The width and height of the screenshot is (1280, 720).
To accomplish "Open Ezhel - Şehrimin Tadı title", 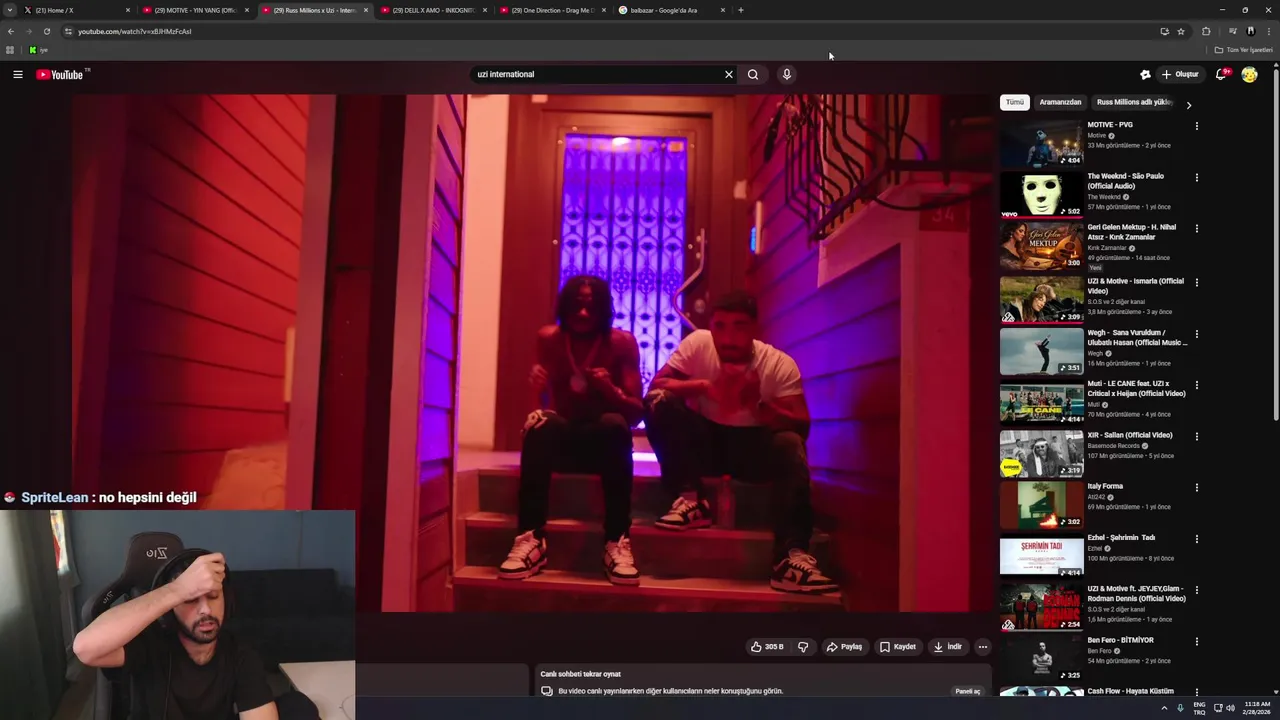I will tap(1121, 537).
